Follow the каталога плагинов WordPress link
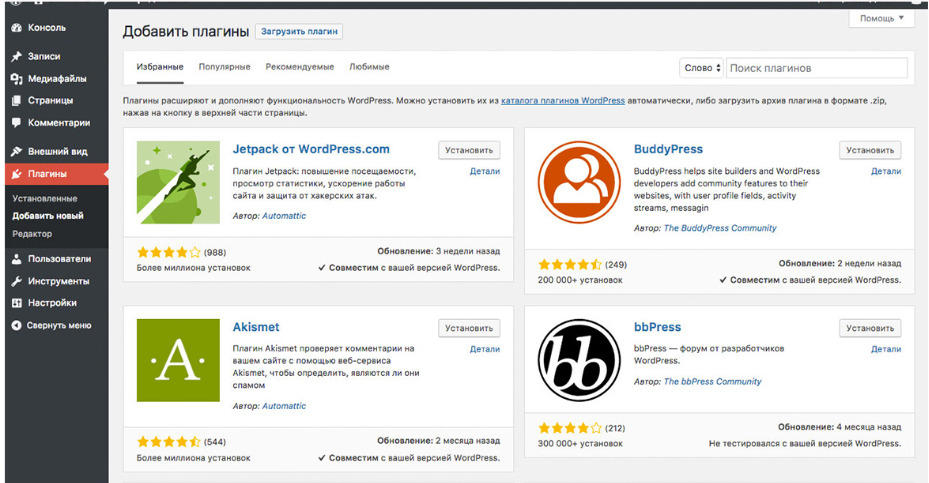Viewport: 929px width, 483px height. click(563, 101)
